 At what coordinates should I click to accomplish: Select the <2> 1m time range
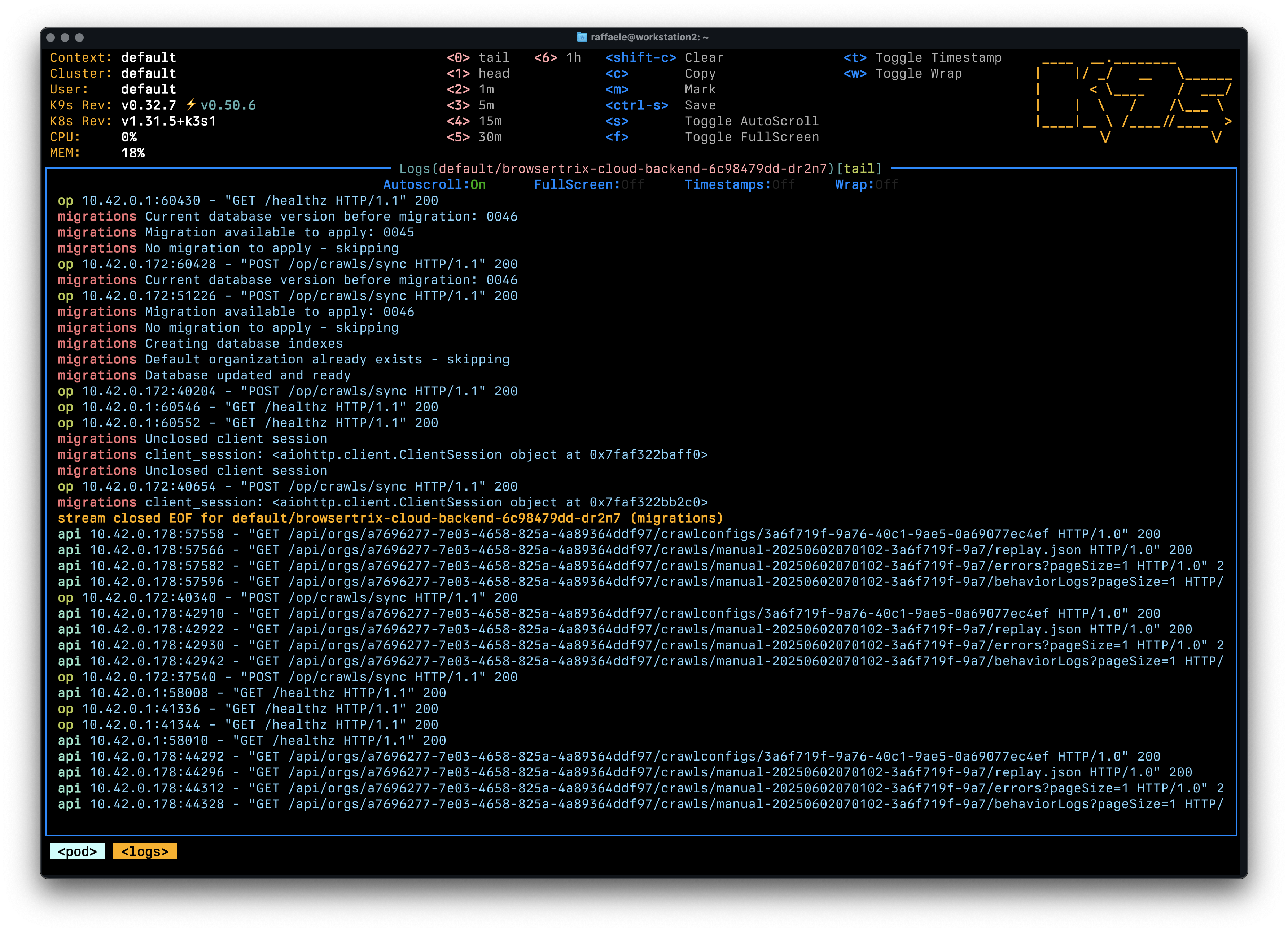pos(470,89)
